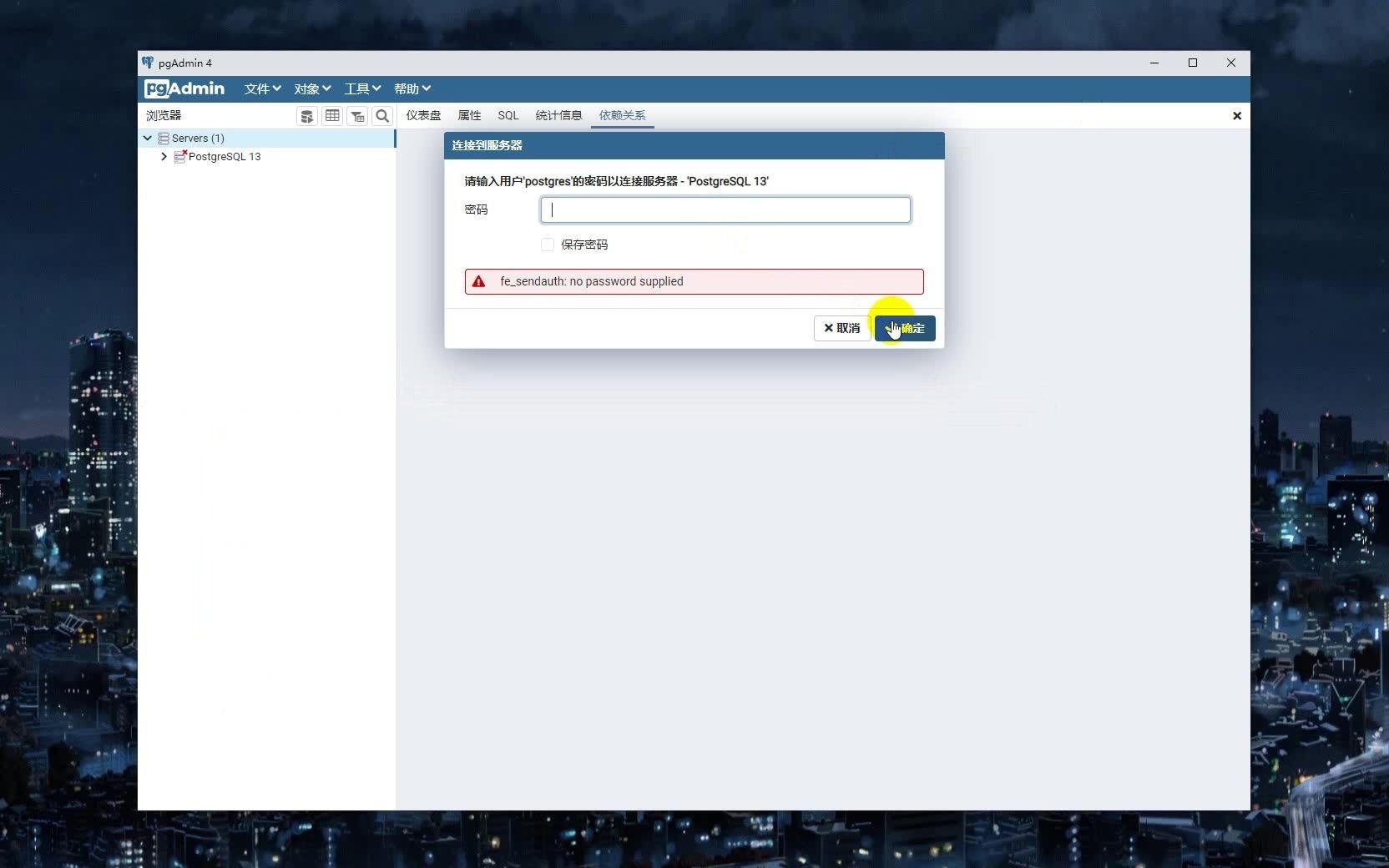Focus the 密码 input field
This screenshot has width=1389, height=868.
click(725, 209)
